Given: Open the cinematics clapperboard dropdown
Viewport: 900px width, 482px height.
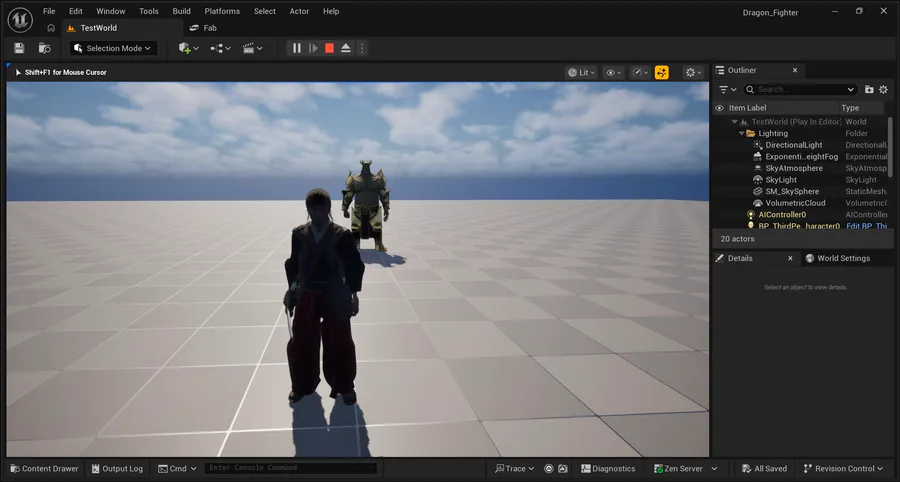Looking at the screenshot, I should [252, 48].
